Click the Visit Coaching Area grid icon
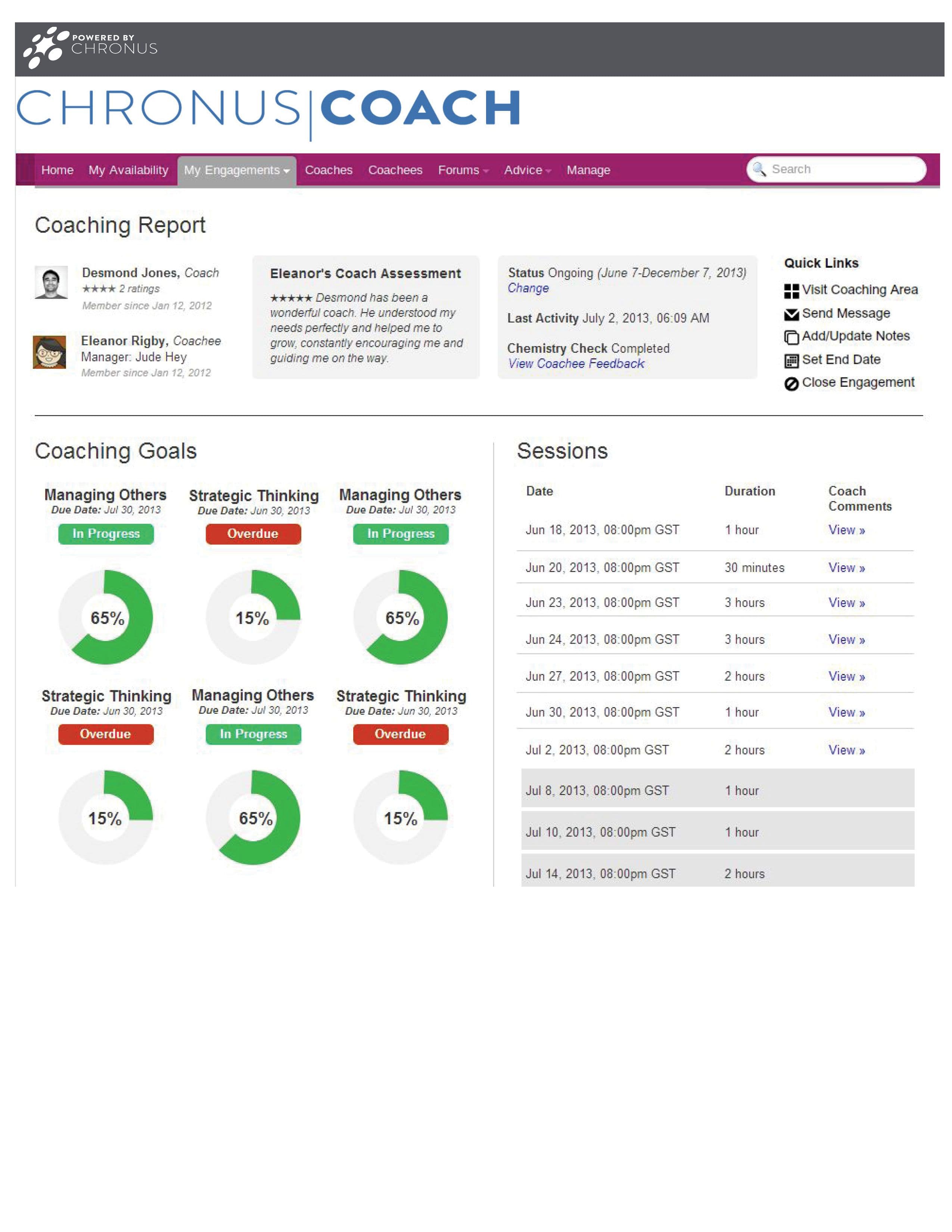Screen dimensions: 952x1232 791,291
